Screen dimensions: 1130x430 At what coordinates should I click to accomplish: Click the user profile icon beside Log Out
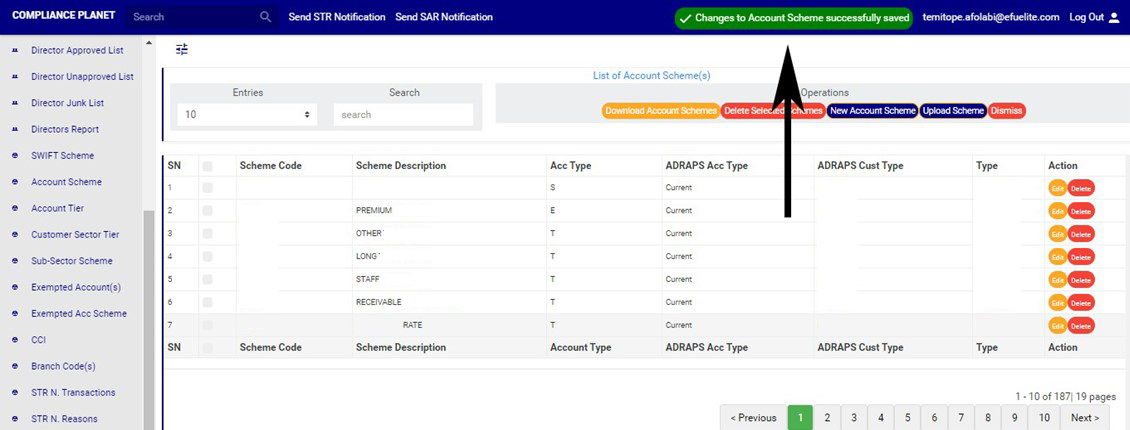pos(1114,17)
